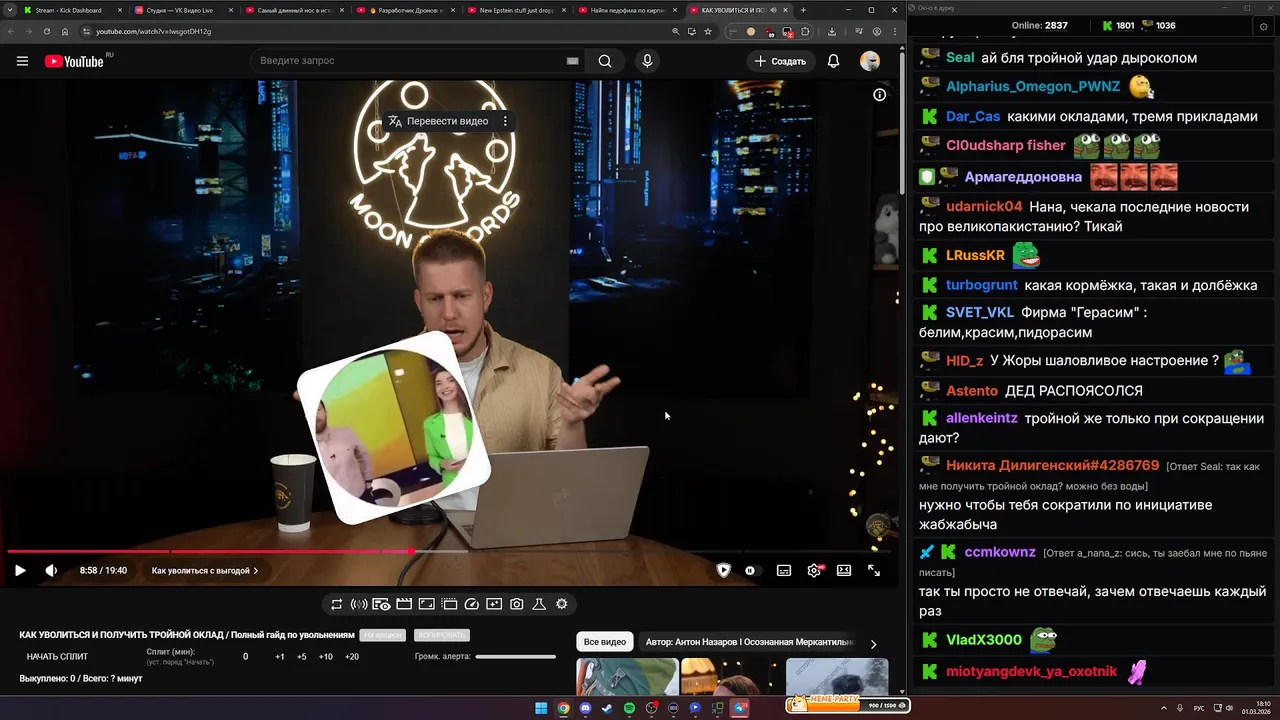This screenshot has width=1280, height=720.
Task: Click the КОПИРОВАТЬ button
Action: 441,635
